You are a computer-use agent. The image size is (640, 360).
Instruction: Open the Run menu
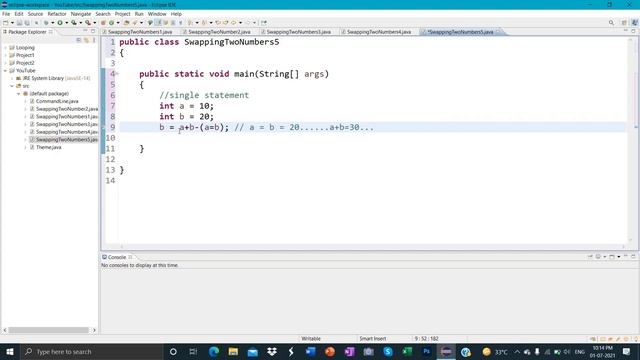pos(139,14)
